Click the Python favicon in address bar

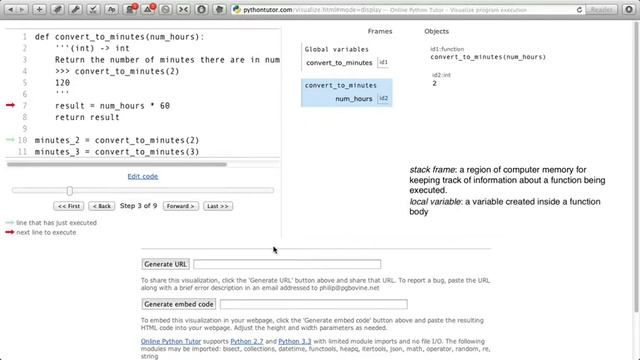tap(236, 9)
